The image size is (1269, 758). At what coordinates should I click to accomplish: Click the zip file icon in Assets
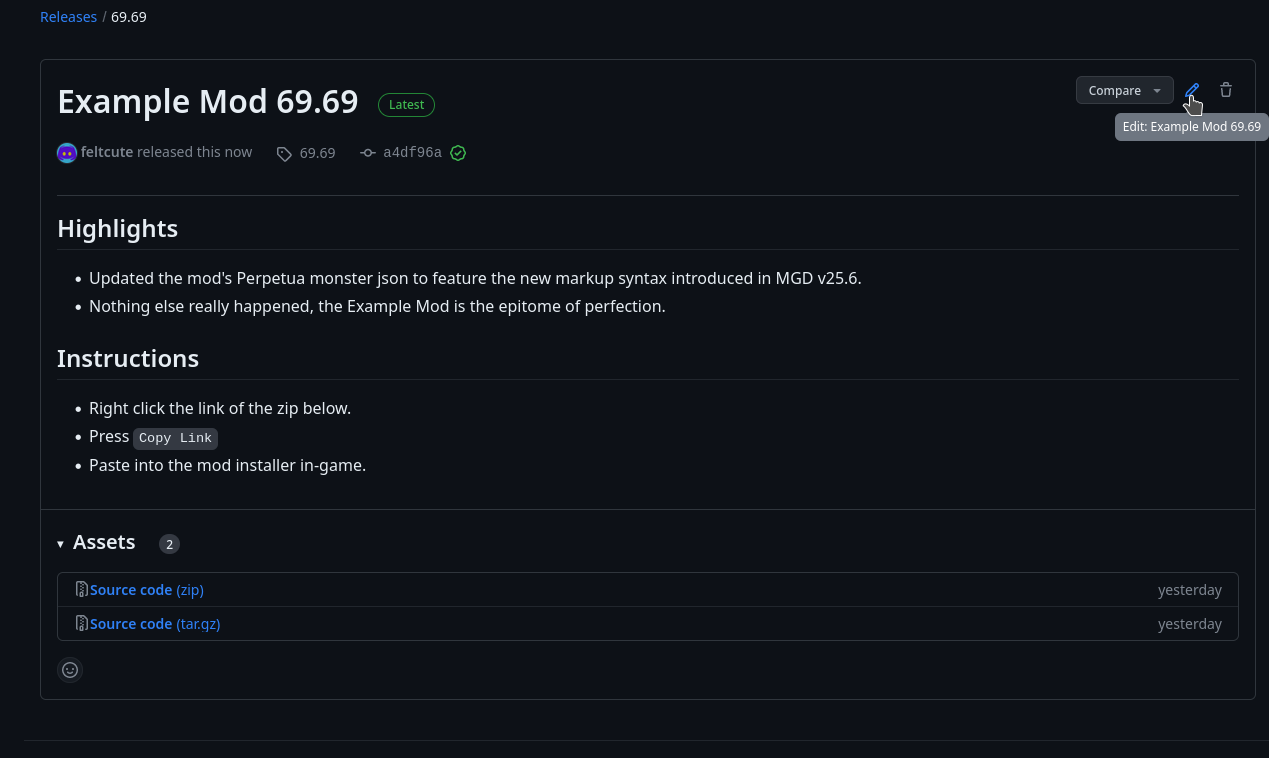pyautogui.click(x=82, y=590)
